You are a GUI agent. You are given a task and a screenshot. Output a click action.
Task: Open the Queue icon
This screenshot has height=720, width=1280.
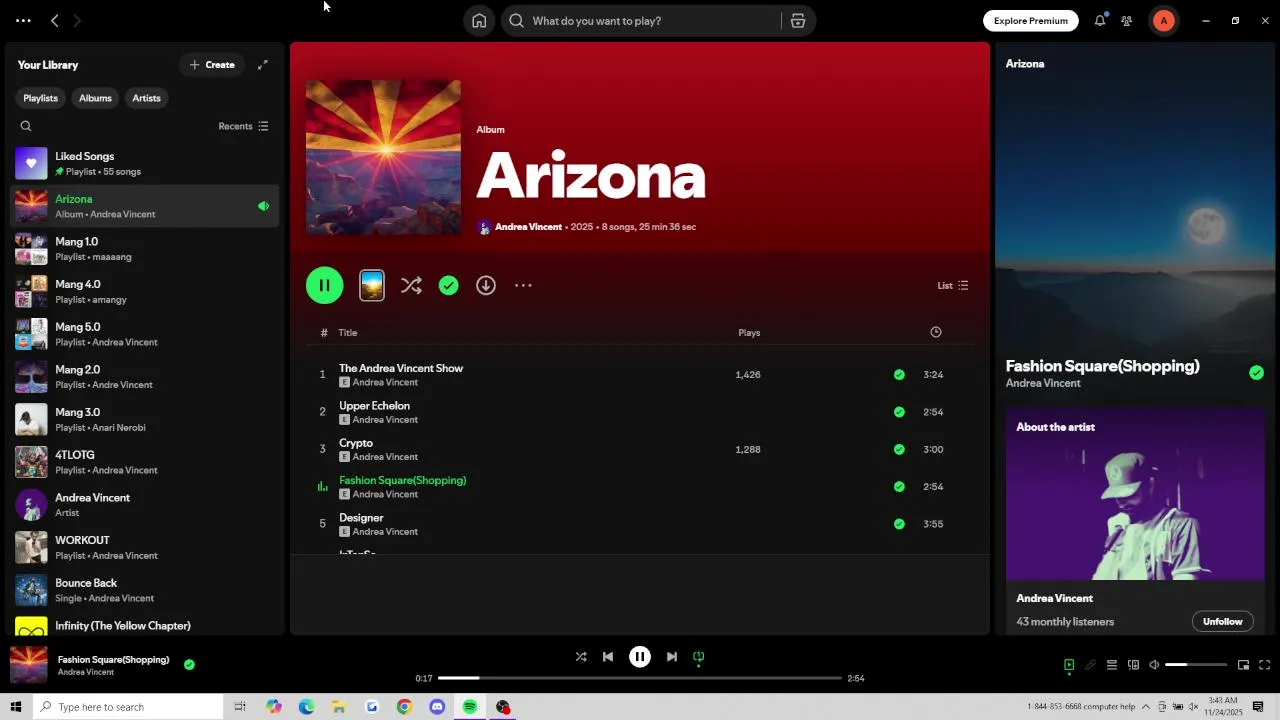(1111, 665)
